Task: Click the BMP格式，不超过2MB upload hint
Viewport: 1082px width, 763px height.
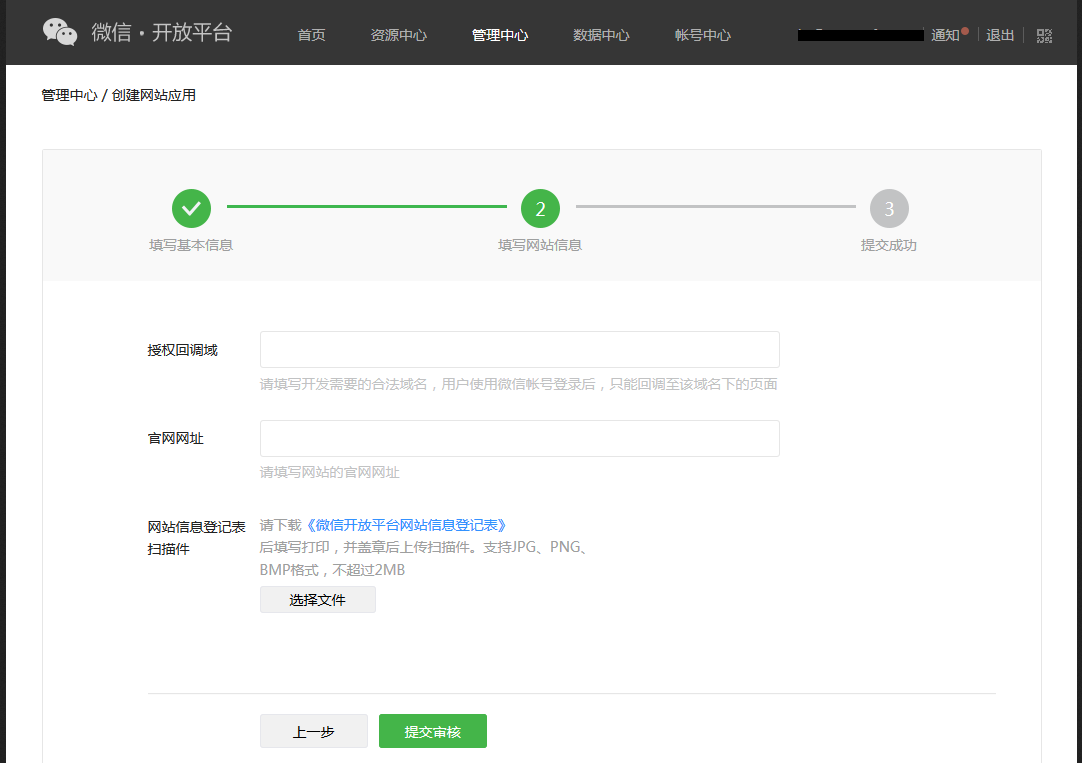Action: point(333,570)
